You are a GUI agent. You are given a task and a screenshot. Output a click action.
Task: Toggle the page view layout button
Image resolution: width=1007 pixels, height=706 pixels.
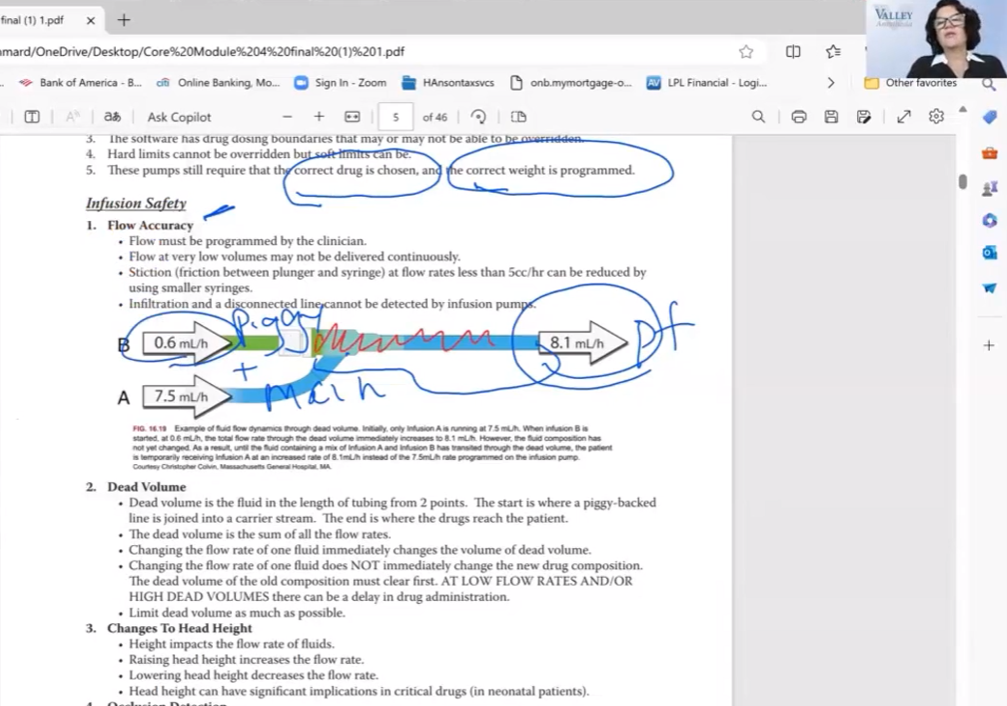click(x=518, y=117)
